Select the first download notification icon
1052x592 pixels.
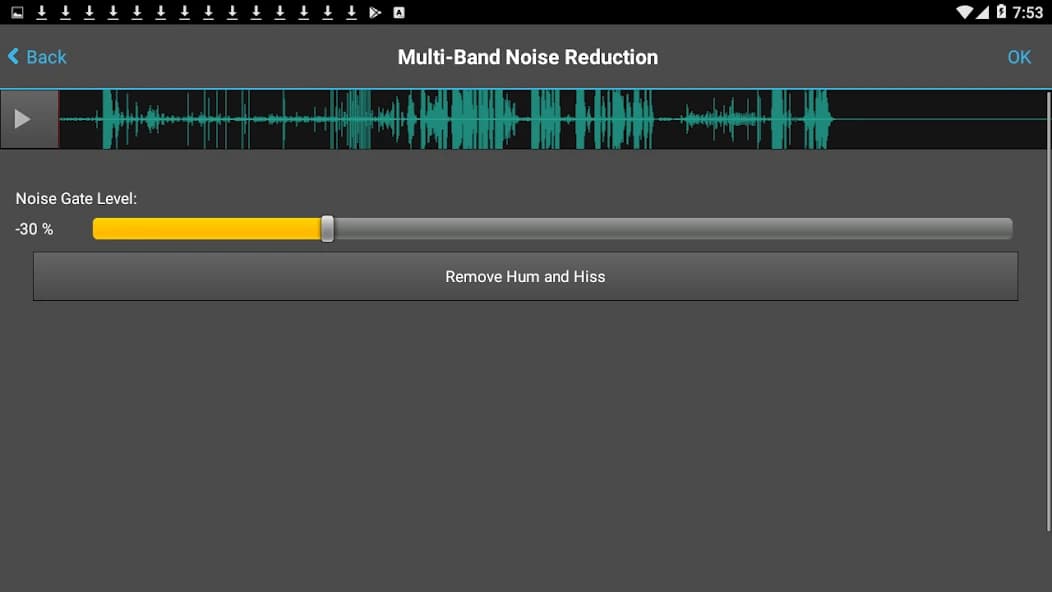[x=40, y=12]
